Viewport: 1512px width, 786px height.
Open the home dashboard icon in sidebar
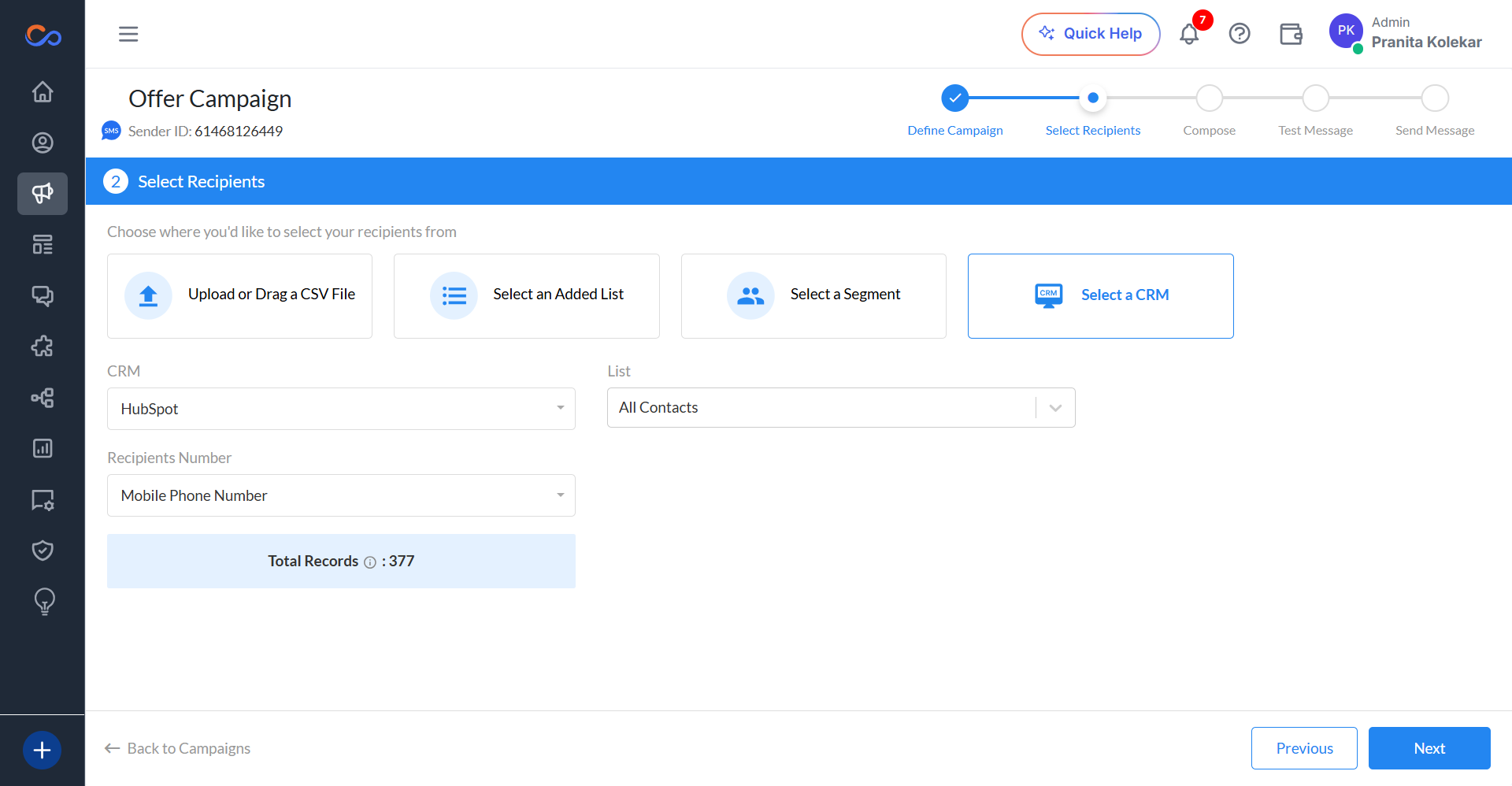coord(43,92)
